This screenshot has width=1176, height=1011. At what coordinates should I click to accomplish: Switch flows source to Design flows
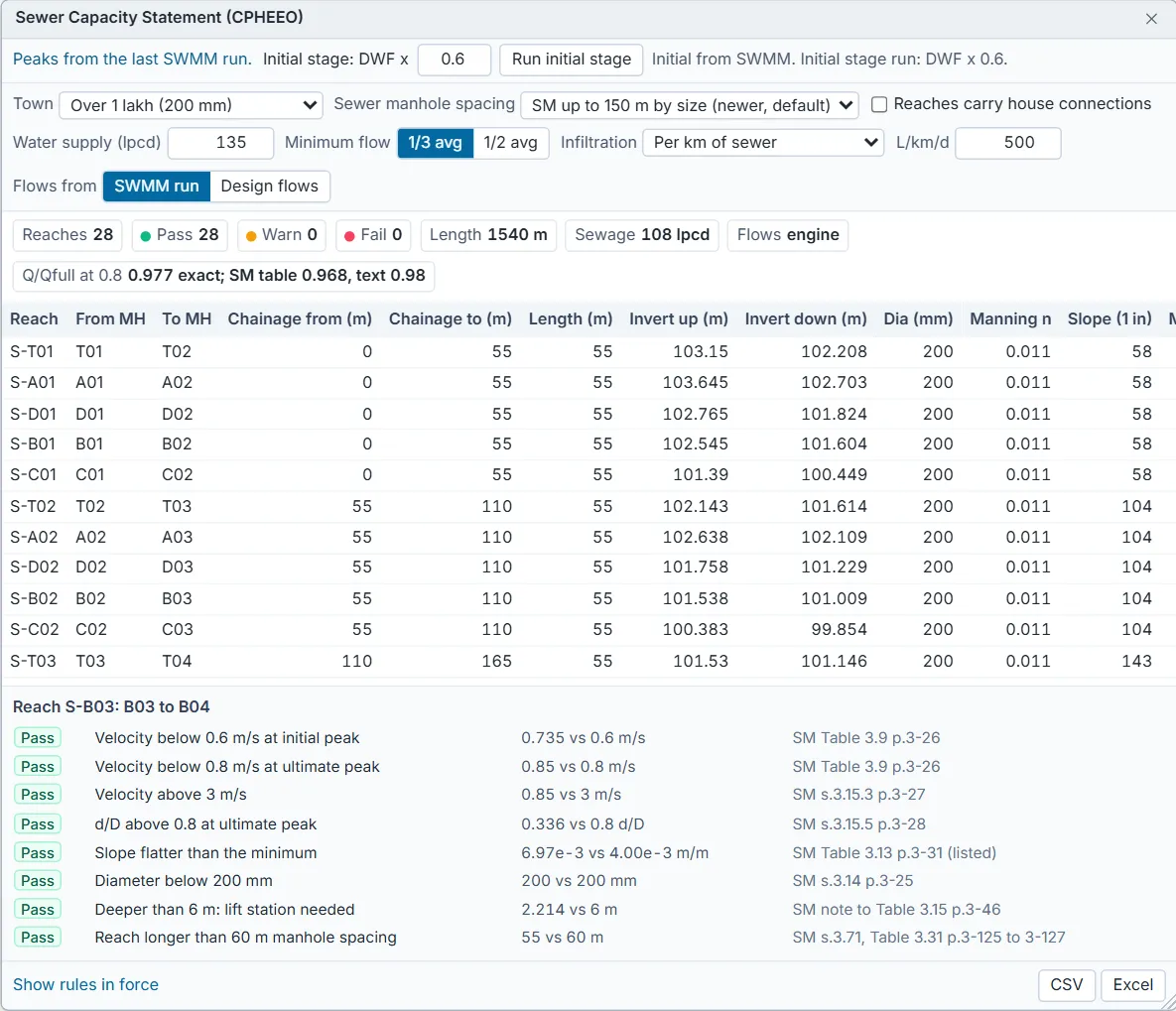coord(270,186)
